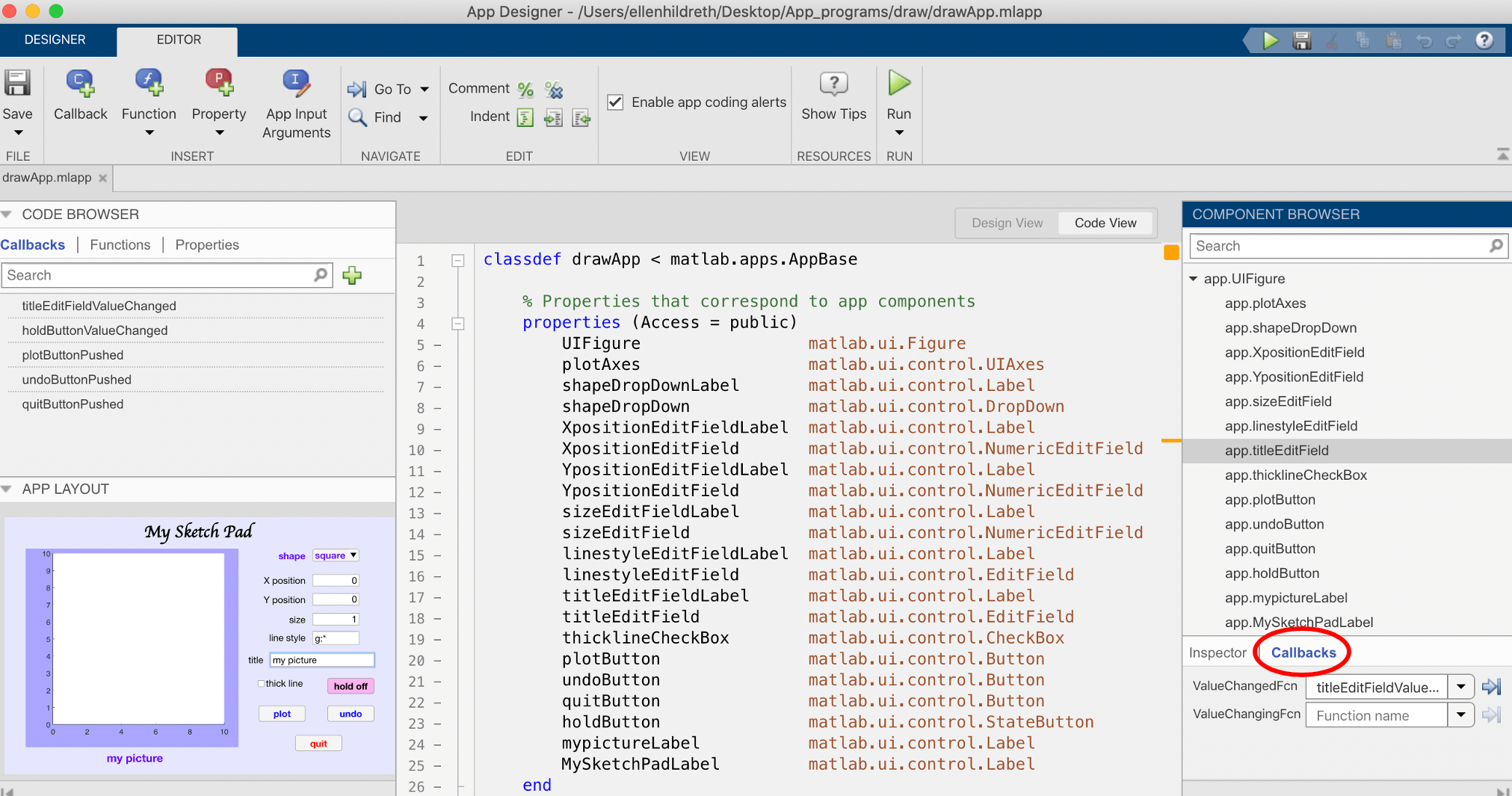Switch to the DESIGNER tab
This screenshot has height=796, width=1512.
(55, 40)
